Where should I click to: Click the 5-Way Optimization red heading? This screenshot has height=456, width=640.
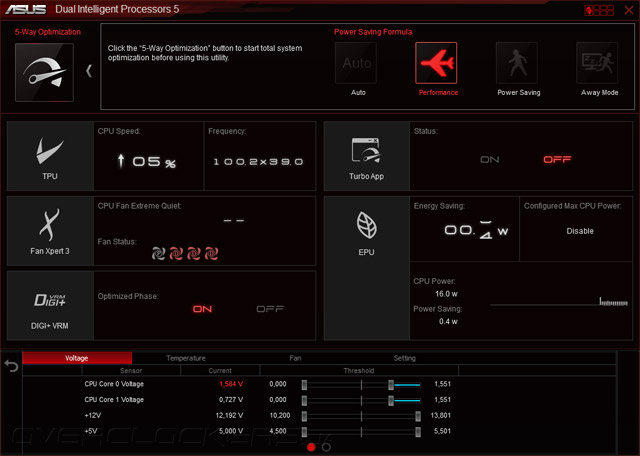[48, 32]
